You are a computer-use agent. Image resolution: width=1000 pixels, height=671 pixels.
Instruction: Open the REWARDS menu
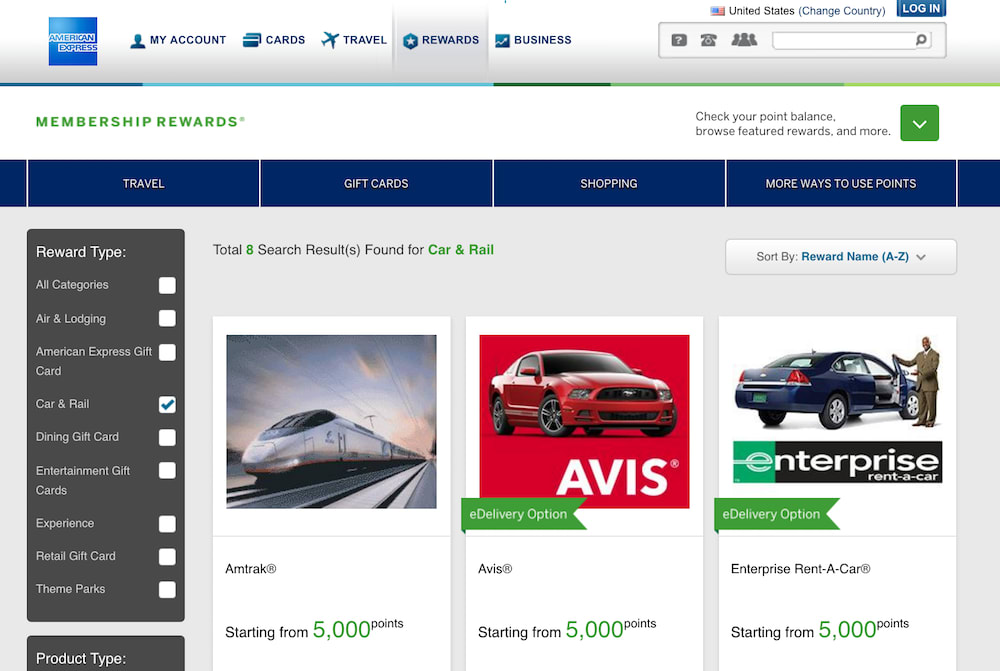(x=450, y=40)
